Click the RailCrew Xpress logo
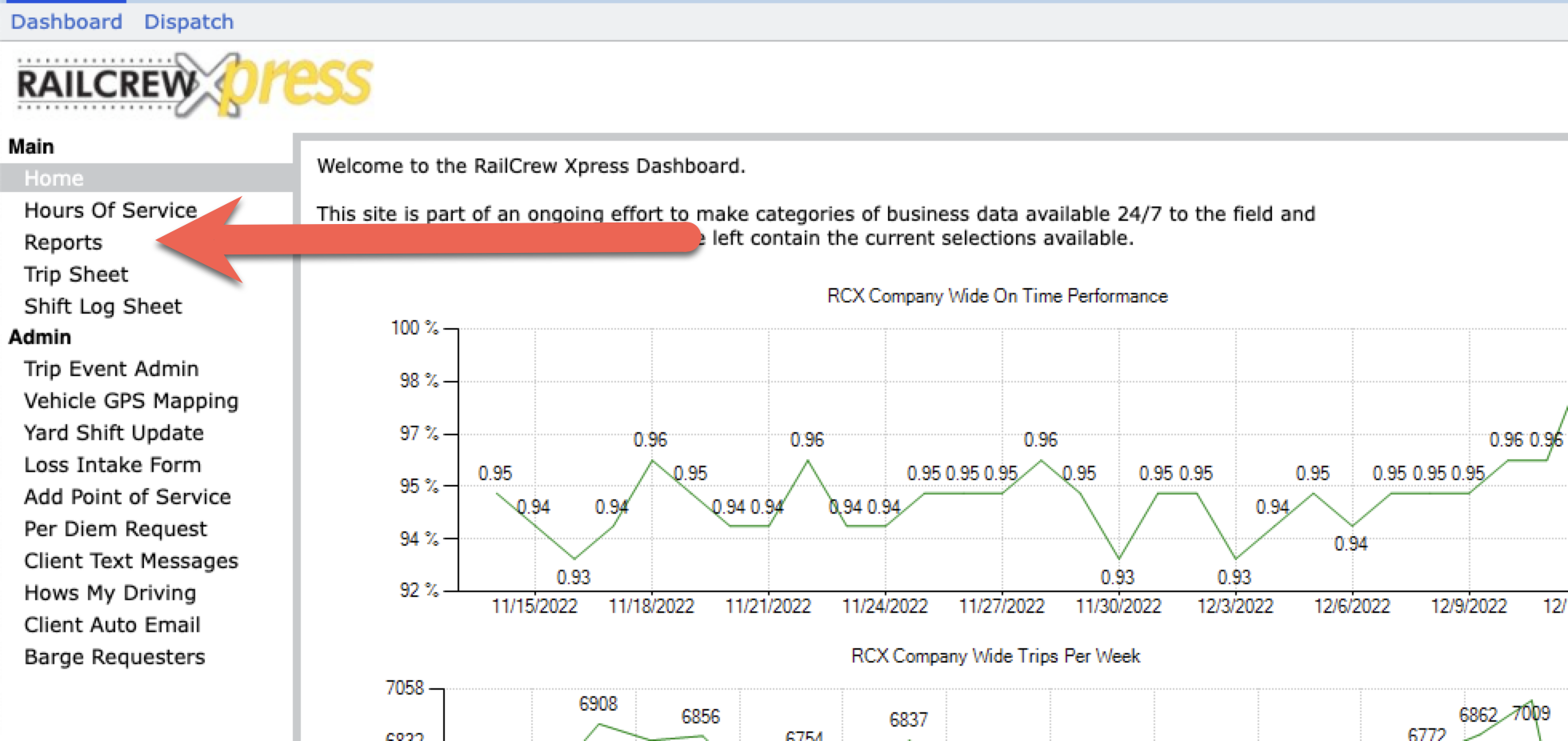Image resolution: width=1568 pixels, height=741 pixels. click(x=194, y=84)
